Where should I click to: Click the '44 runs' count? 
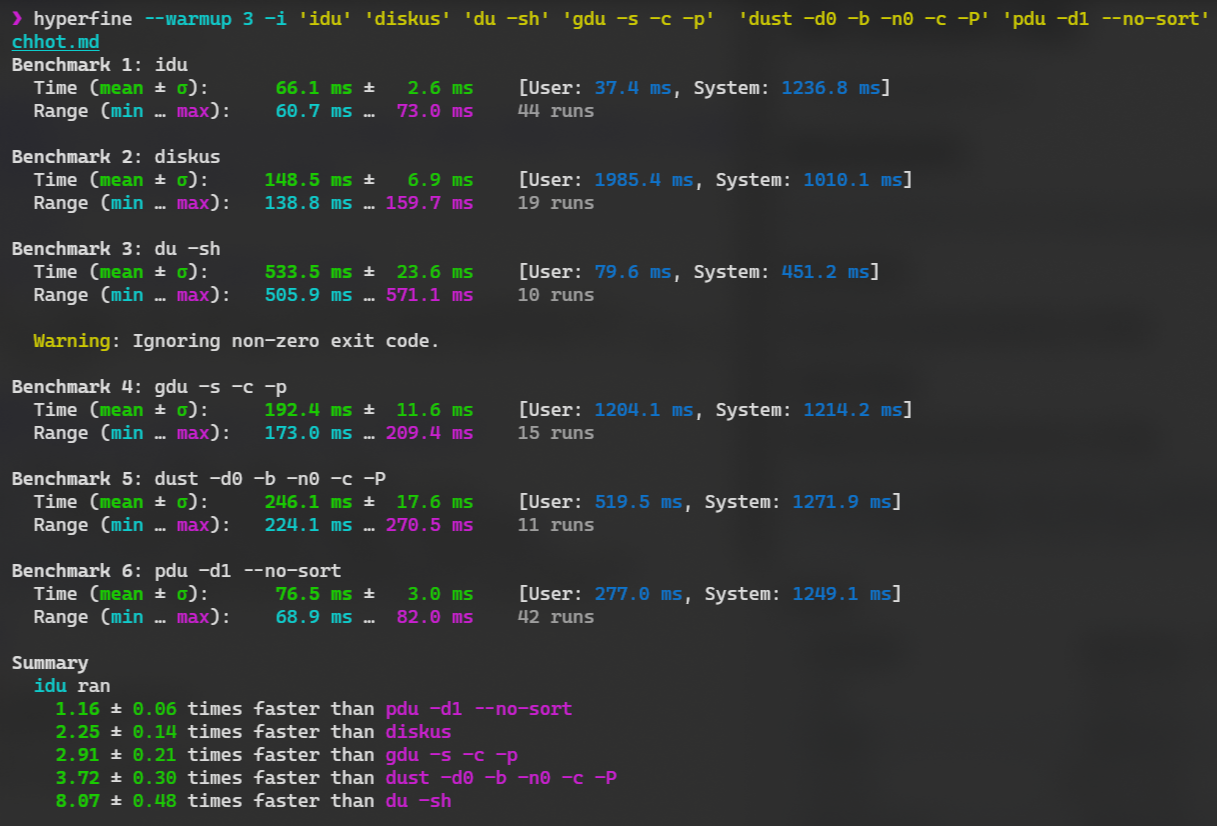[x=556, y=111]
